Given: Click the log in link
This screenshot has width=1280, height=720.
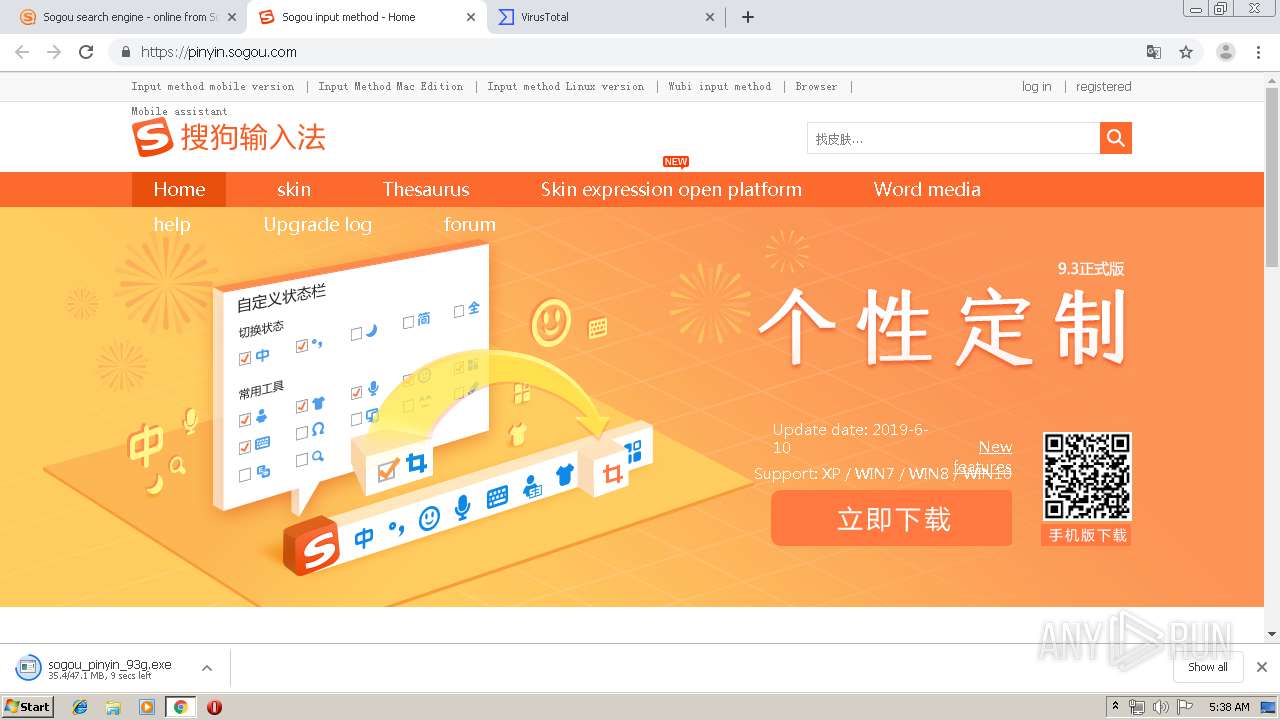Looking at the screenshot, I should 1036,87.
